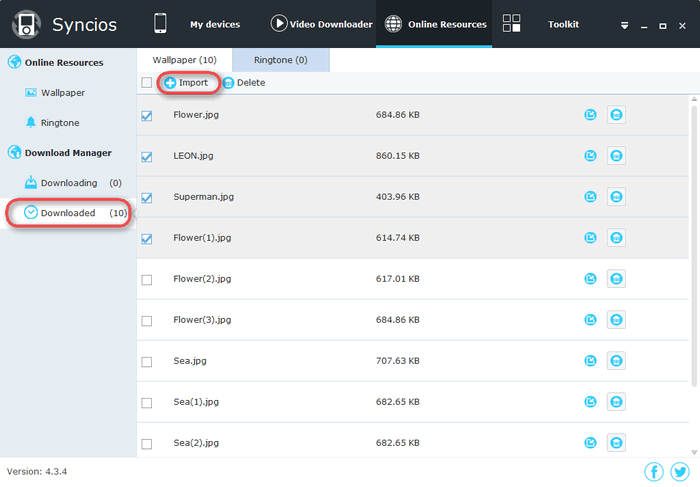Open the Toolkit grid icon

(x=511, y=23)
